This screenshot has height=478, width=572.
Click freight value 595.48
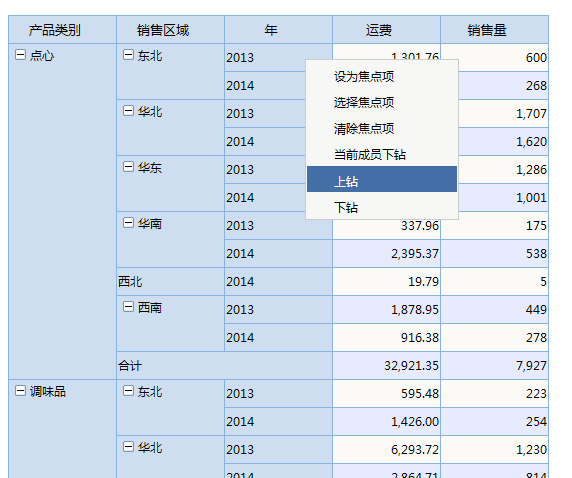tap(386, 393)
